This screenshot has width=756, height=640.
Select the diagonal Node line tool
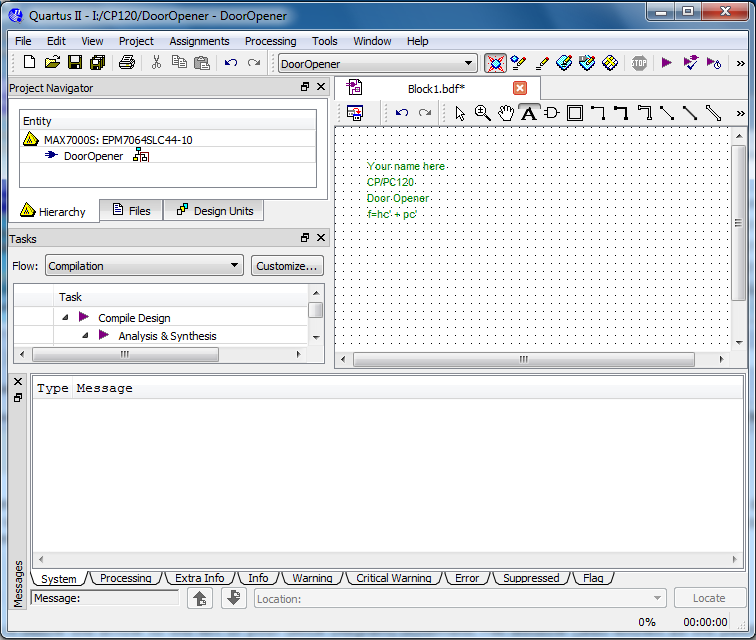667,113
